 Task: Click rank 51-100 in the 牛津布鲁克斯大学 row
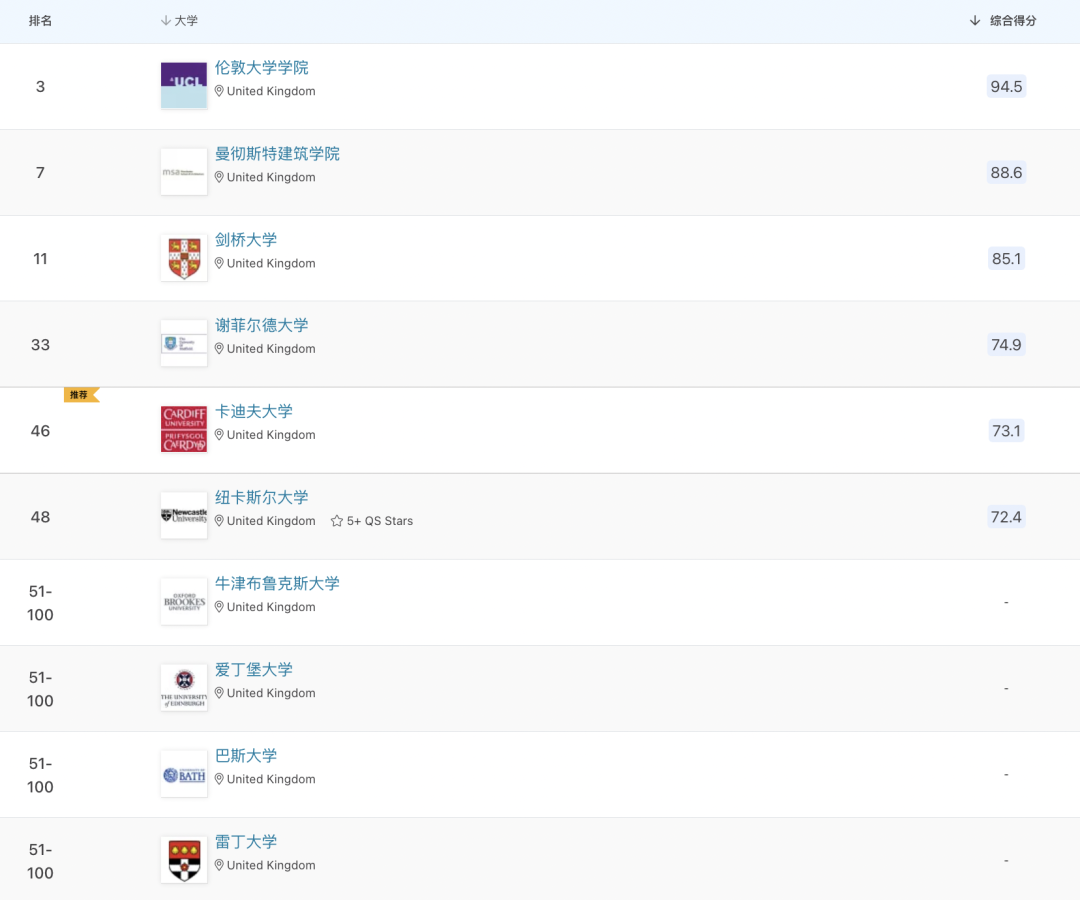pyautogui.click(x=41, y=603)
